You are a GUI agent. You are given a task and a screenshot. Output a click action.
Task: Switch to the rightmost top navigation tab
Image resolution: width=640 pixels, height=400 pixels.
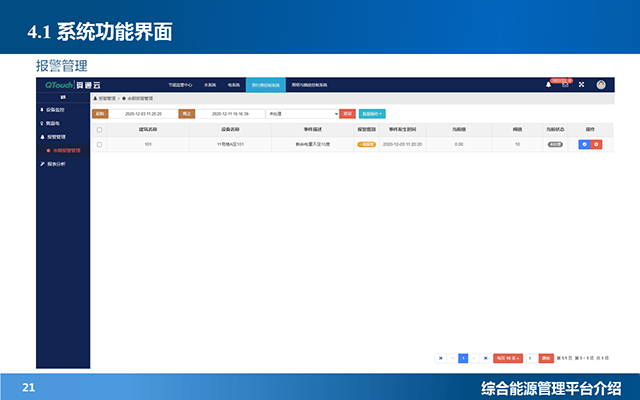pos(309,85)
